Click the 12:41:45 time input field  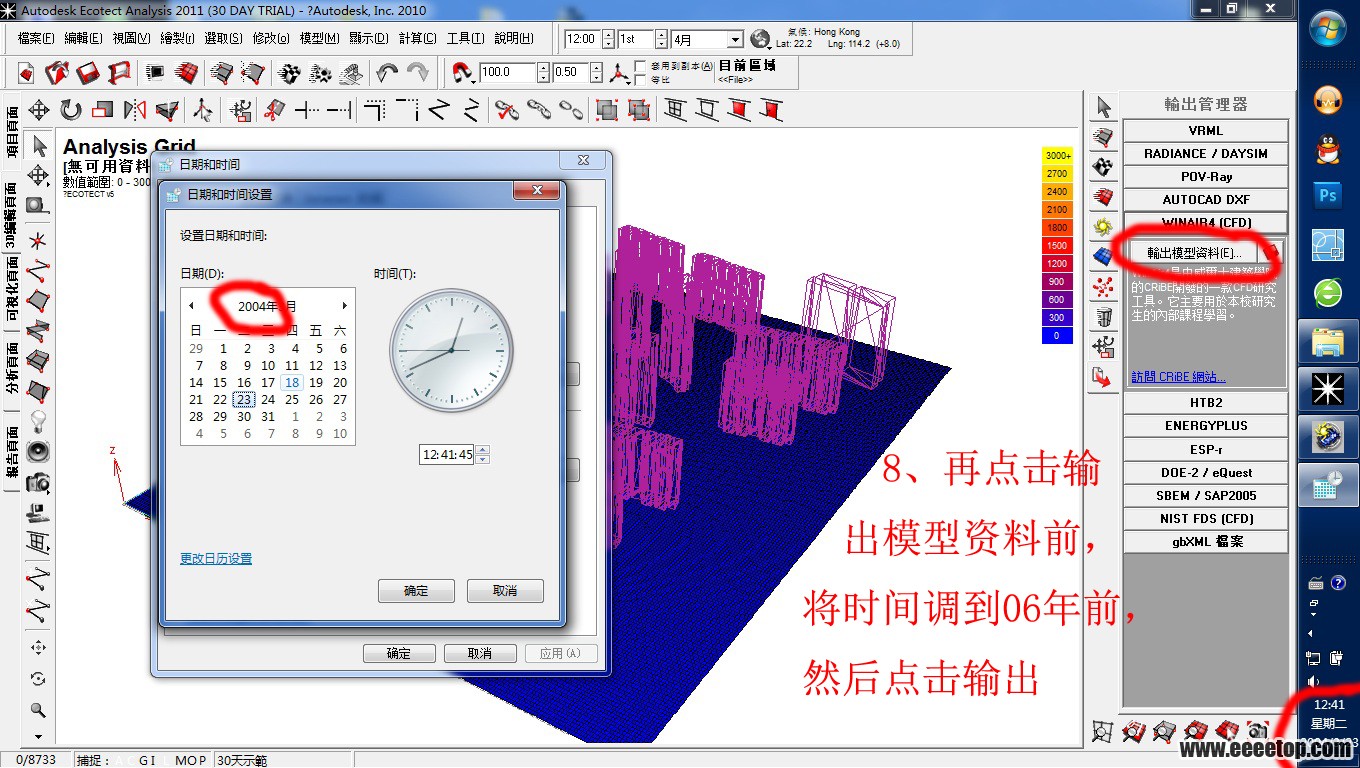click(x=447, y=454)
